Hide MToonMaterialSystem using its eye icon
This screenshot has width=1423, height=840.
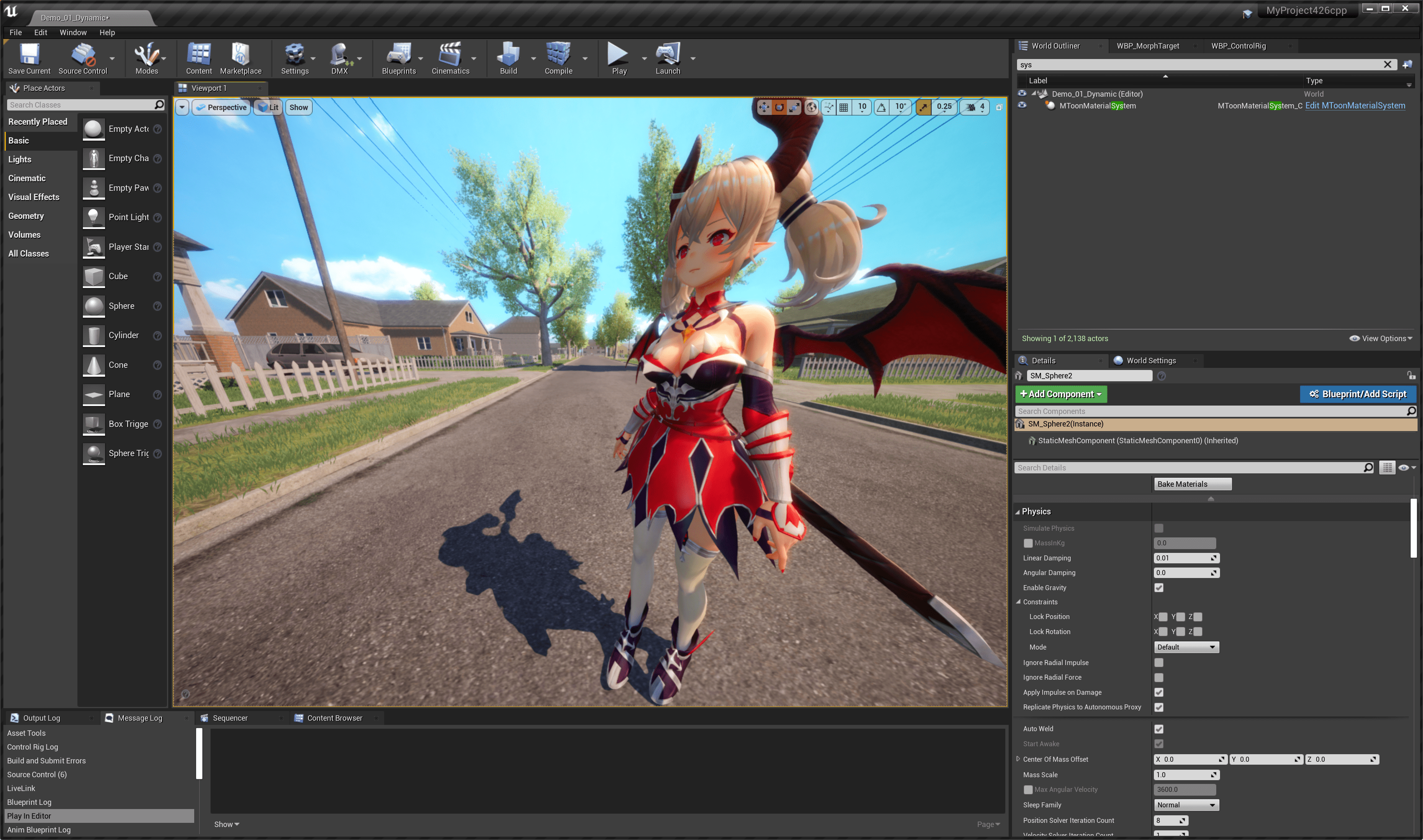[x=1022, y=105]
